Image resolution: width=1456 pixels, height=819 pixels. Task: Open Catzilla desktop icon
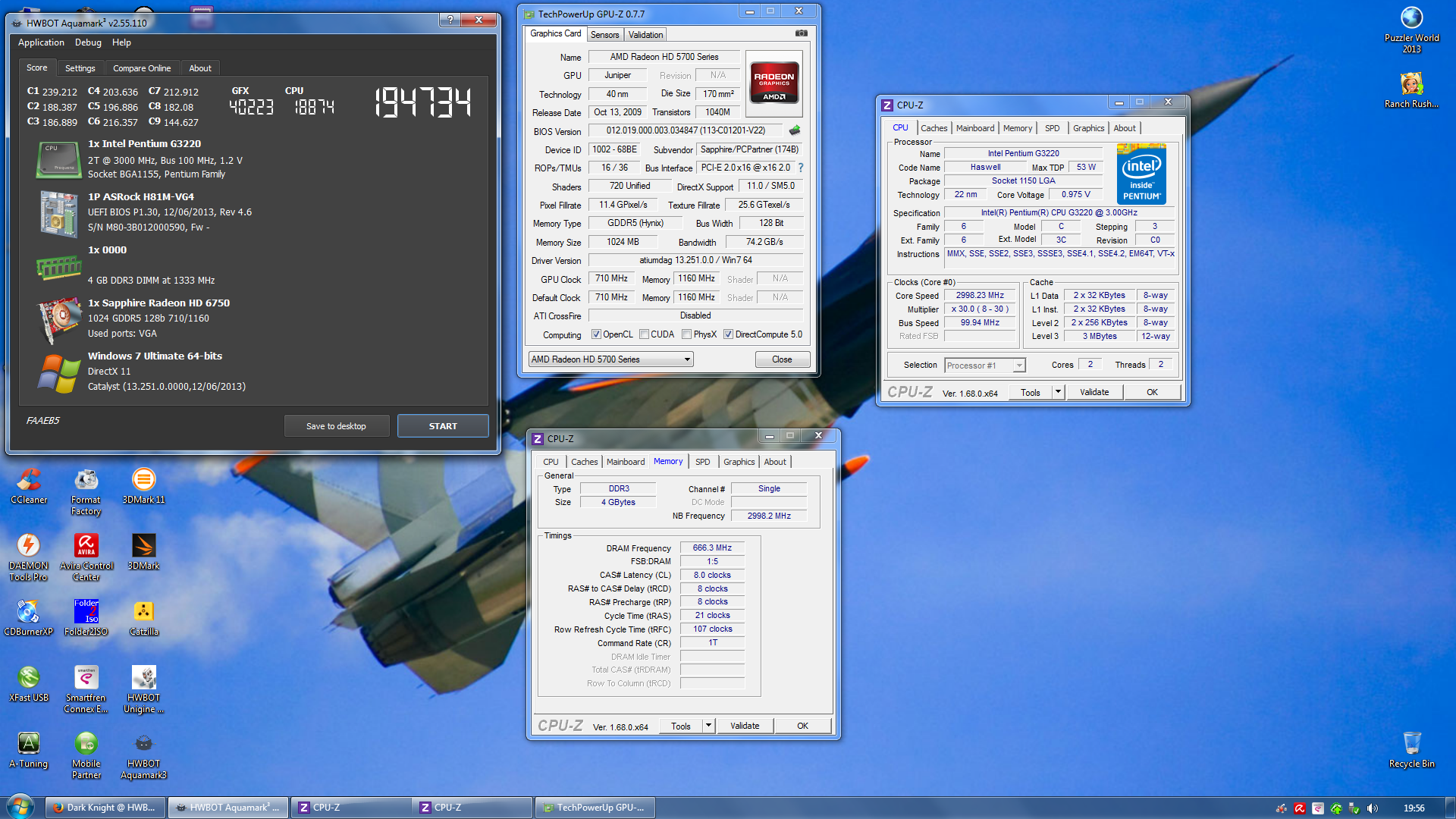click(x=143, y=617)
